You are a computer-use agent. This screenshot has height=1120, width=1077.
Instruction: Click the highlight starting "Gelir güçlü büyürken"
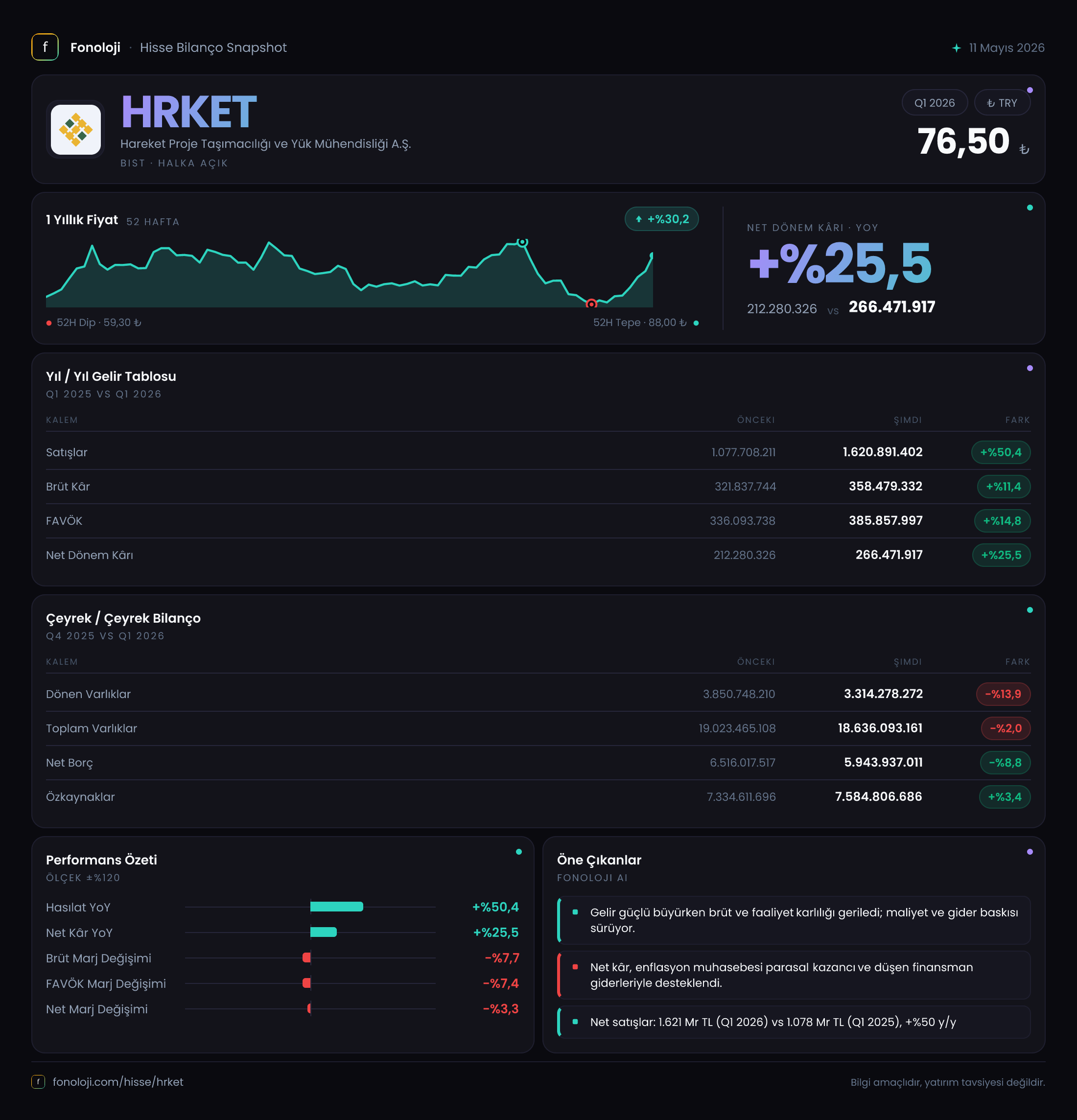(794, 920)
